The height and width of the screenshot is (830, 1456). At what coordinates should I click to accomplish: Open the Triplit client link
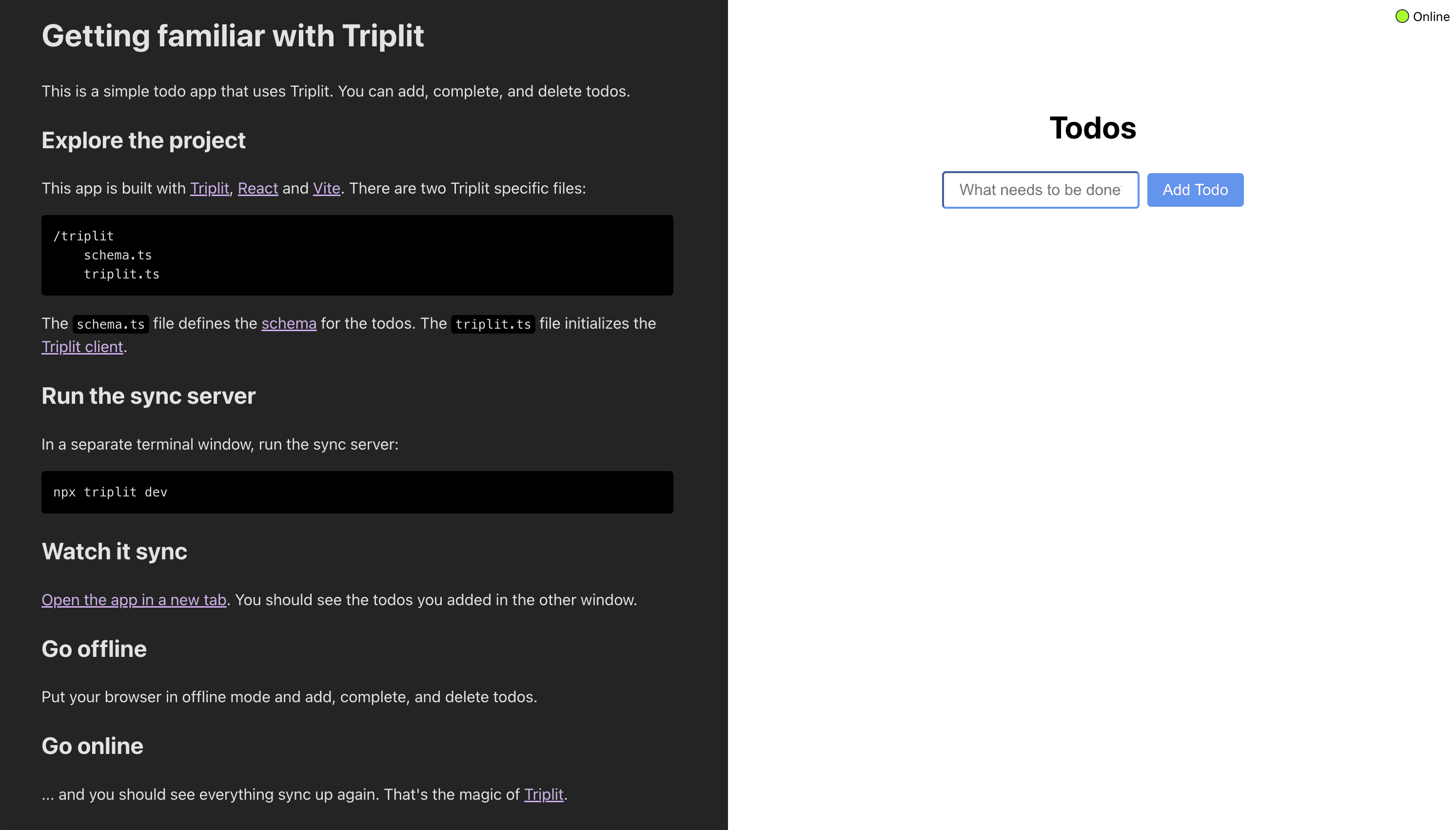(x=82, y=347)
